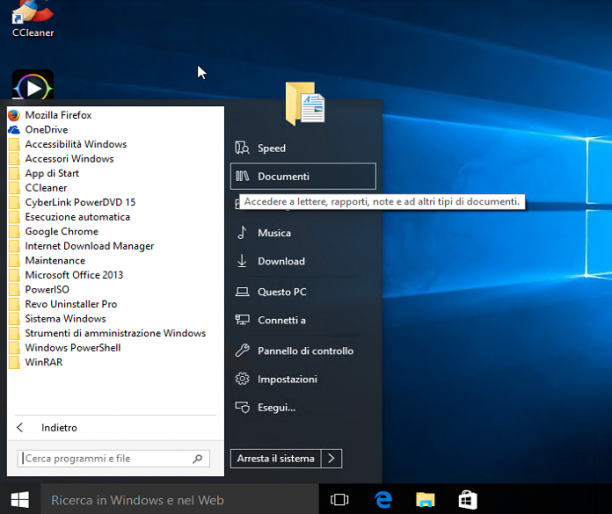Open the Windows PowerShell folder
The image size is (612, 514).
tap(64, 347)
